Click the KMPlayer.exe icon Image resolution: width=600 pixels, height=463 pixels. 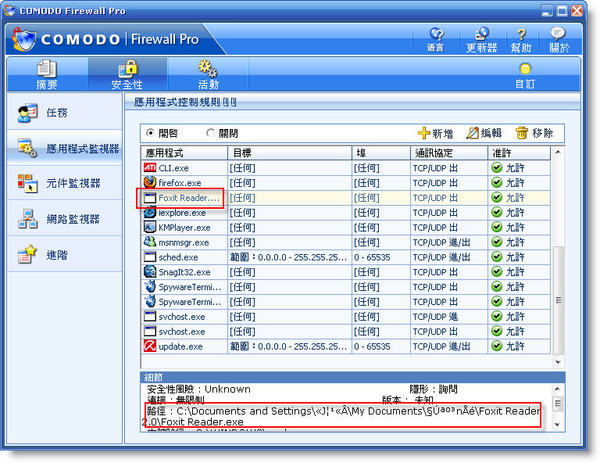[150, 227]
